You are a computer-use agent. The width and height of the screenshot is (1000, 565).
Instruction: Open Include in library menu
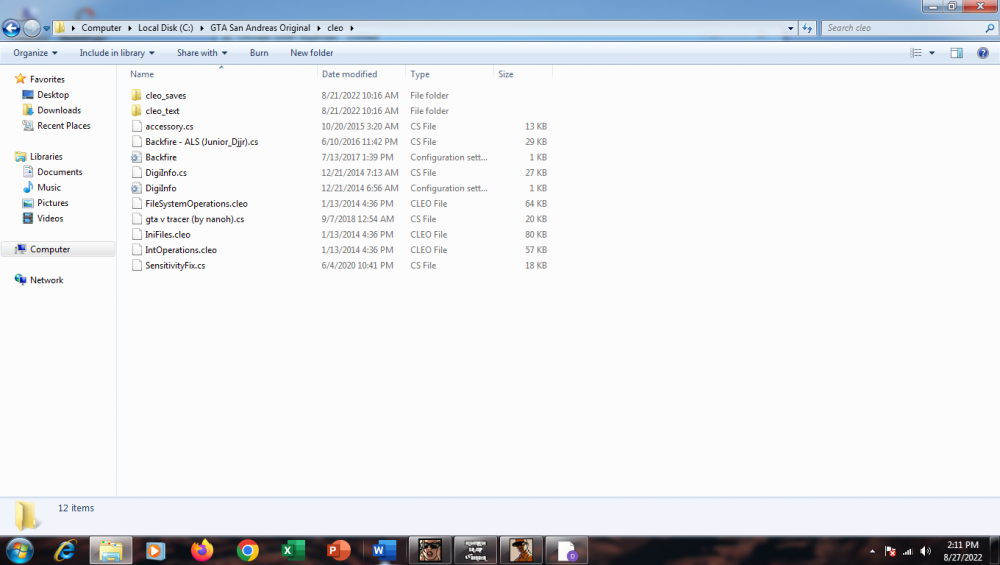click(117, 53)
